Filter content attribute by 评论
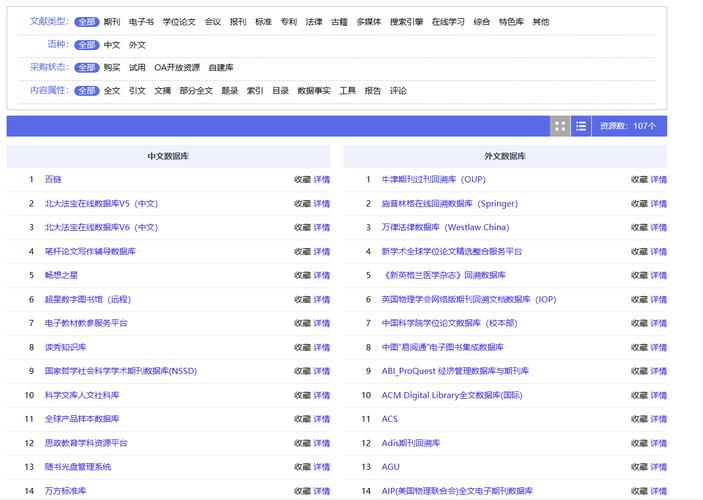 (x=398, y=91)
